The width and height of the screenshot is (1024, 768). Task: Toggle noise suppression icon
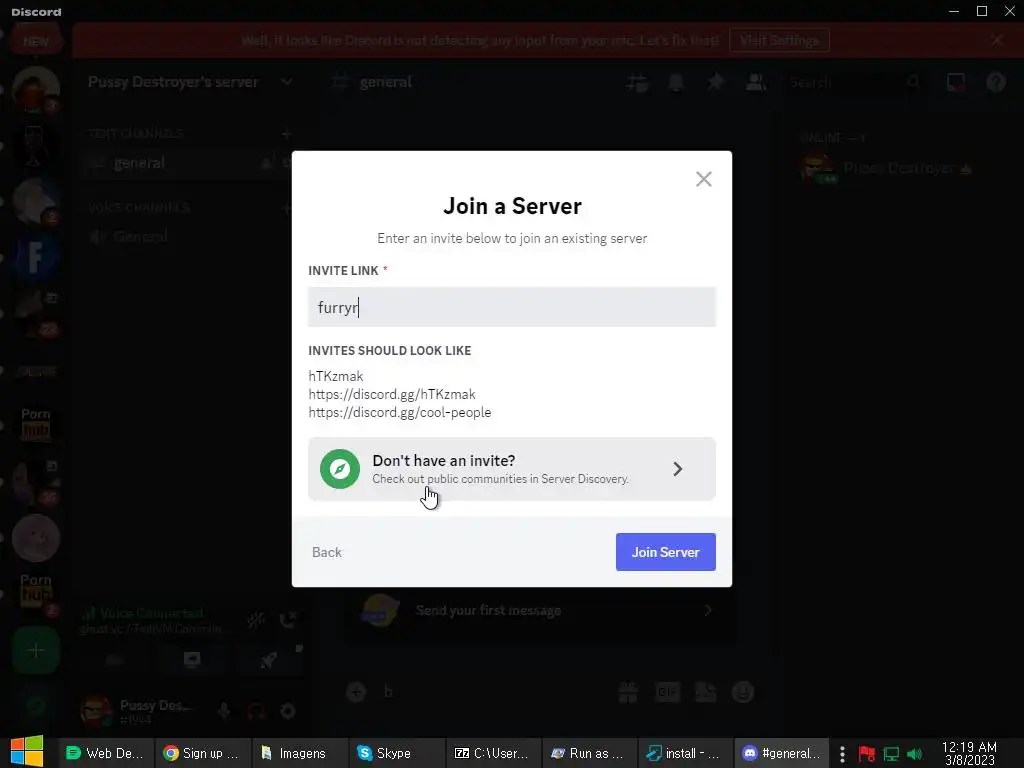pyautogui.click(x=255, y=620)
